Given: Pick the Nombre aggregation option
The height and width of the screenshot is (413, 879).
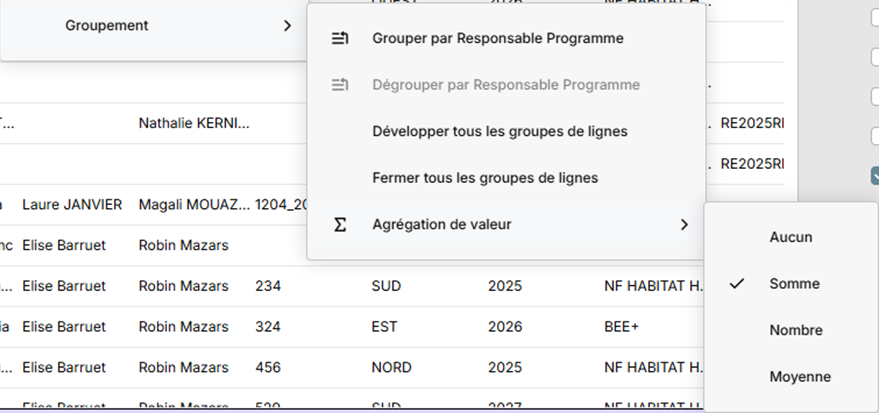Looking at the screenshot, I should [x=796, y=330].
